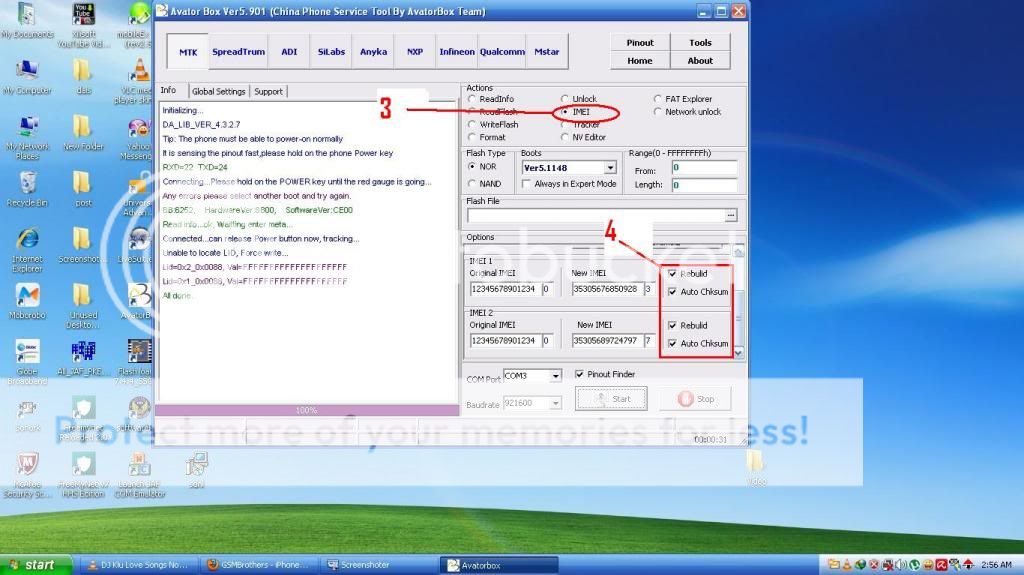1024x575 pixels.
Task: Open the Flash tool desktop icon
Action: pyautogui.click(x=139, y=363)
